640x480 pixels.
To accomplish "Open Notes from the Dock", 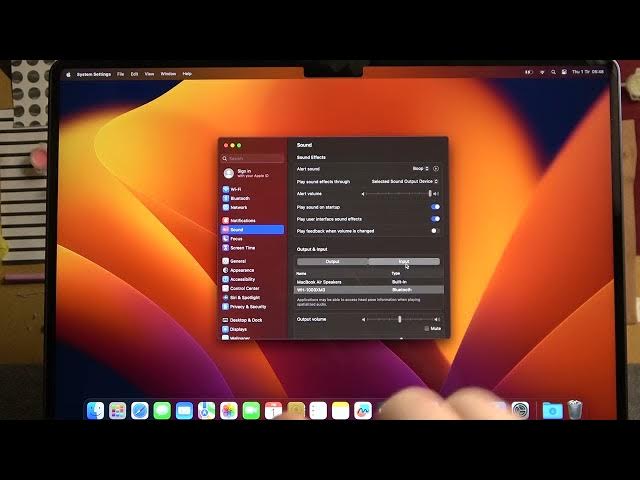I will pyautogui.click(x=340, y=410).
